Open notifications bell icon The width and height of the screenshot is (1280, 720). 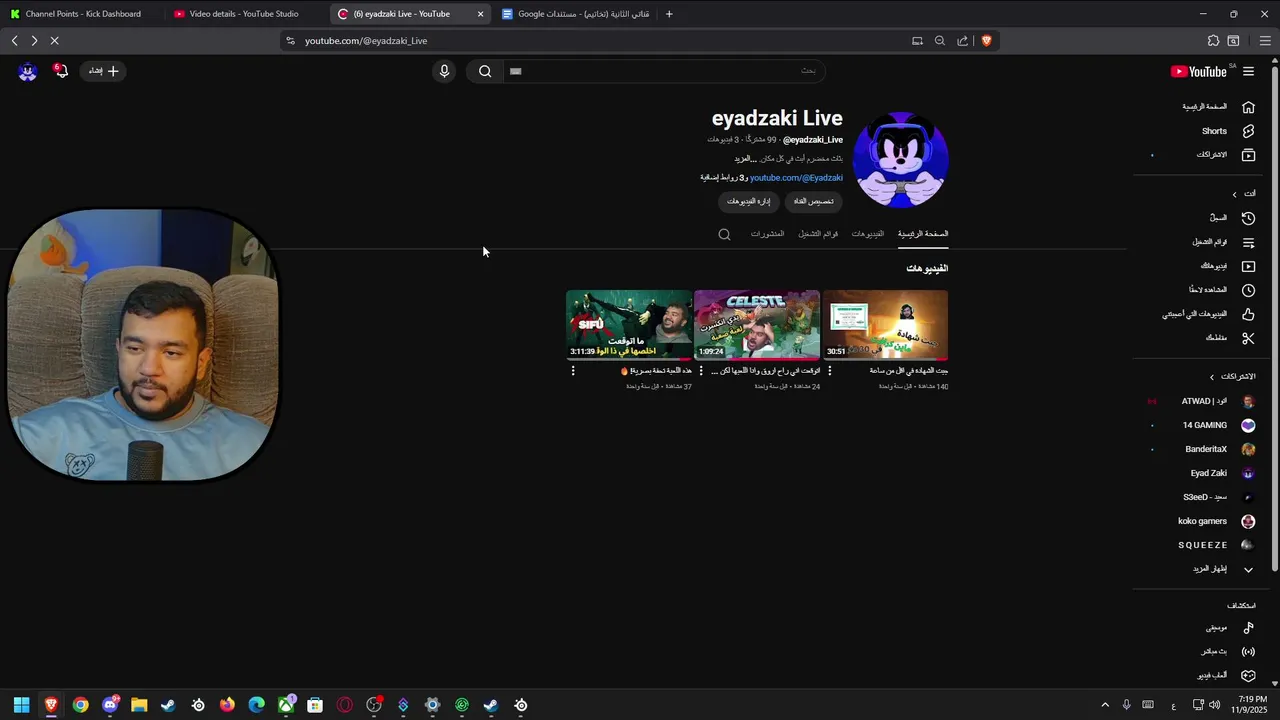point(61,71)
